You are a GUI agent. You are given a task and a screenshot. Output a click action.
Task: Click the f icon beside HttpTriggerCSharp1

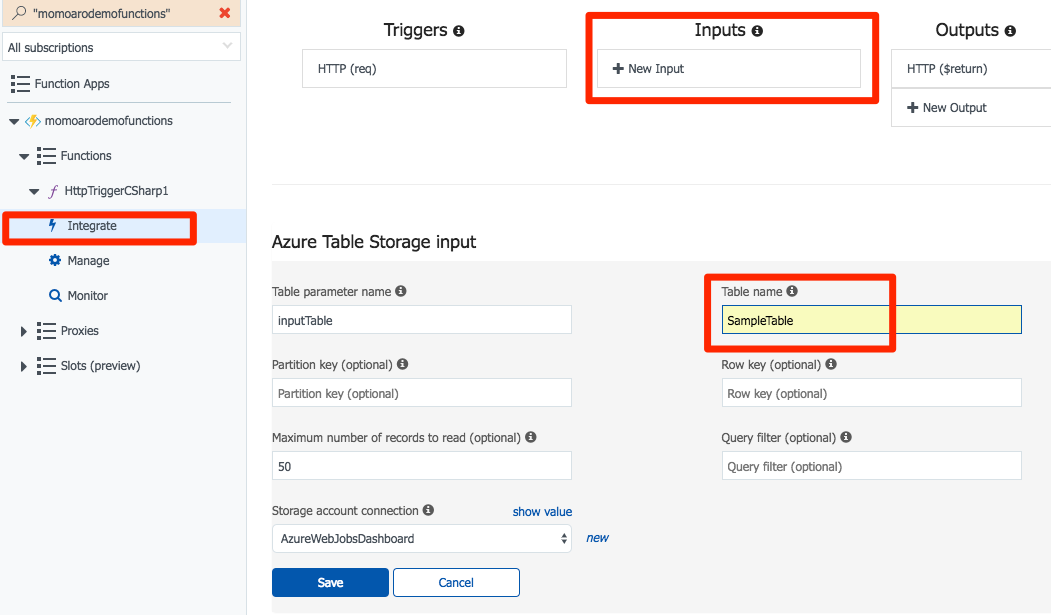52,190
